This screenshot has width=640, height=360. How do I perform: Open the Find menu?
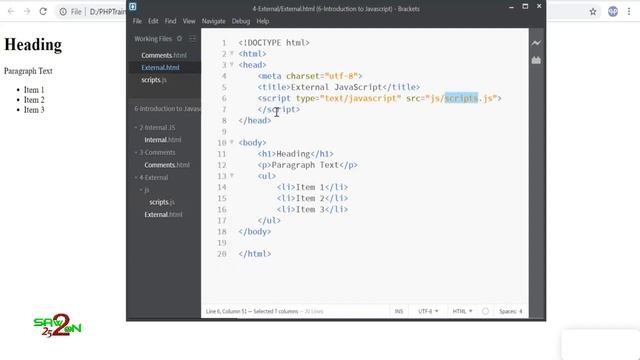[x=171, y=21]
